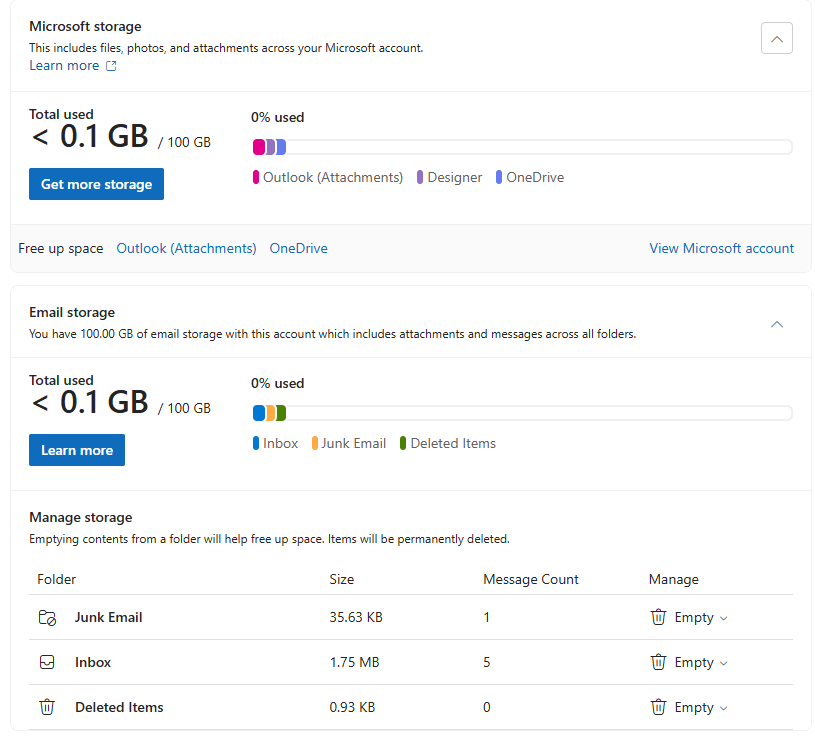Click the green Deleted Items legend swatch
The image size is (815, 739).
click(x=403, y=443)
